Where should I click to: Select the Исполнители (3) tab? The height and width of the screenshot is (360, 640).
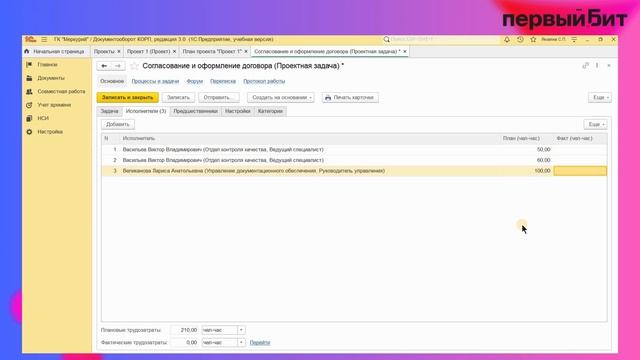pyautogui.click(x=146, y=111)
